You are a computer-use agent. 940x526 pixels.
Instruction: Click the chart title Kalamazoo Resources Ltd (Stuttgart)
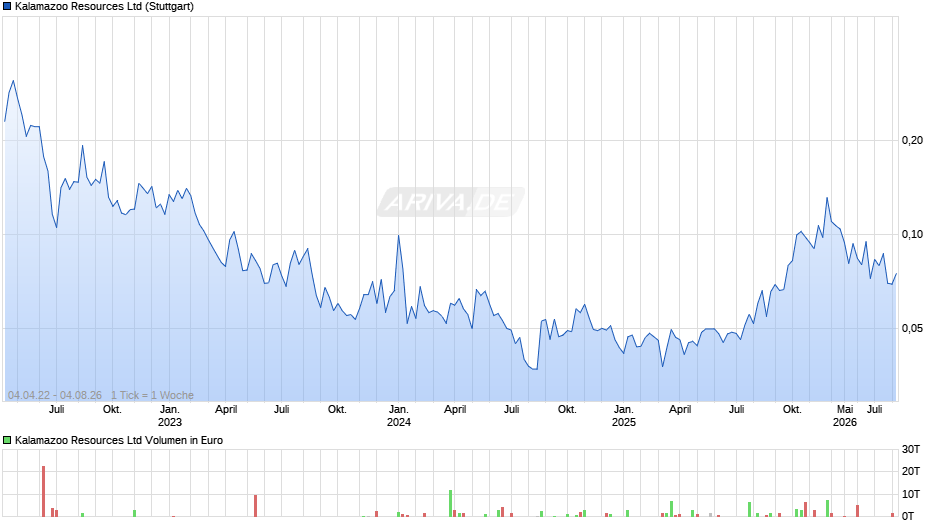tap(104, 7)
